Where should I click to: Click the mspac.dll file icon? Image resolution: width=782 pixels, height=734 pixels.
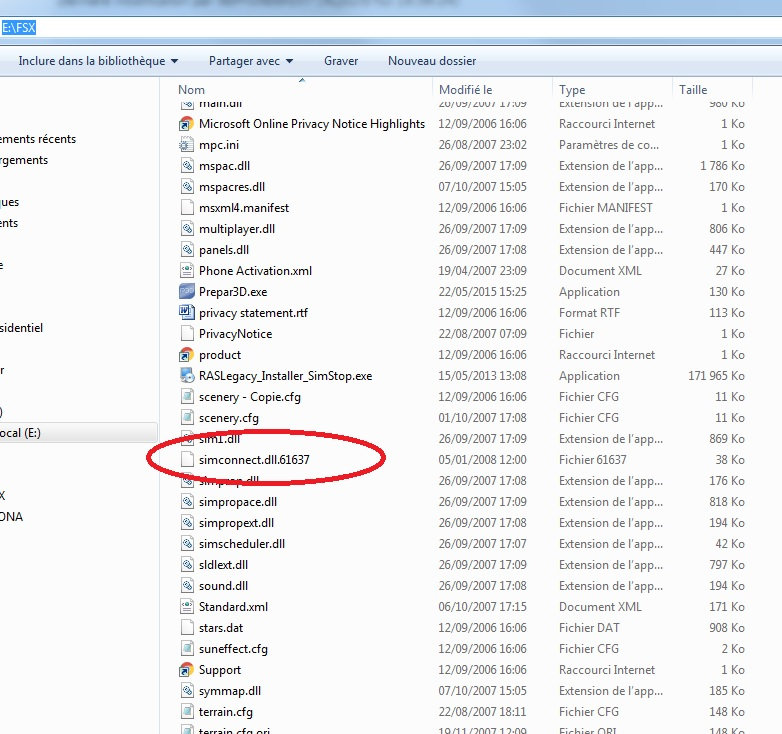click(x=187, y=166)
